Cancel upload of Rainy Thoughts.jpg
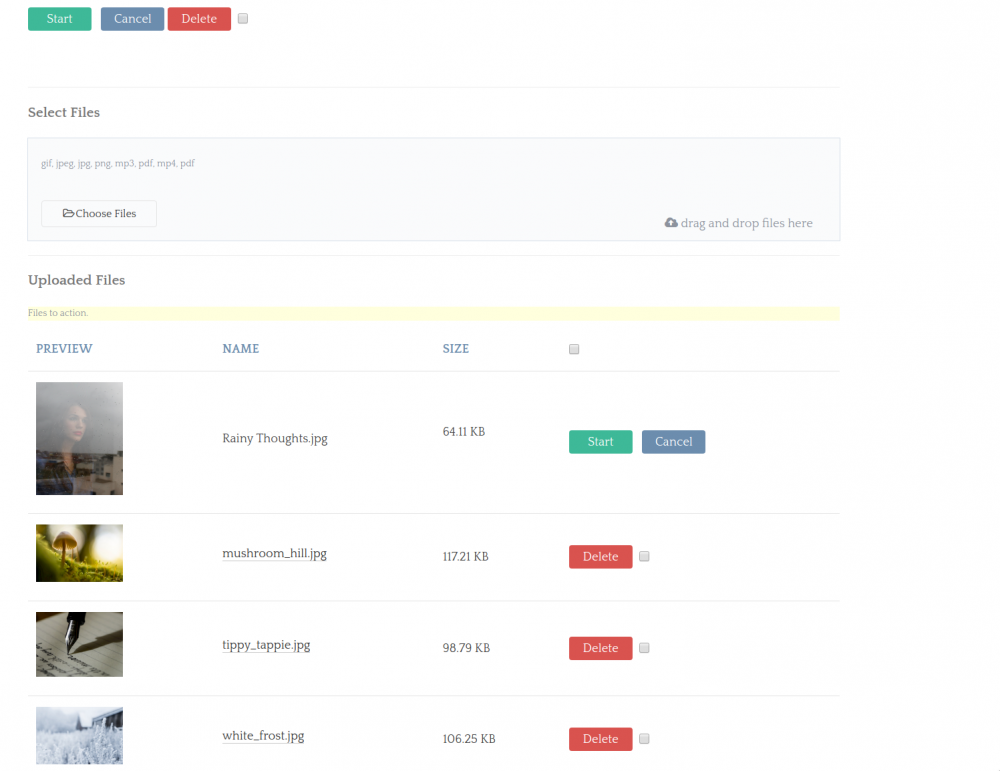 click(673, 442)
